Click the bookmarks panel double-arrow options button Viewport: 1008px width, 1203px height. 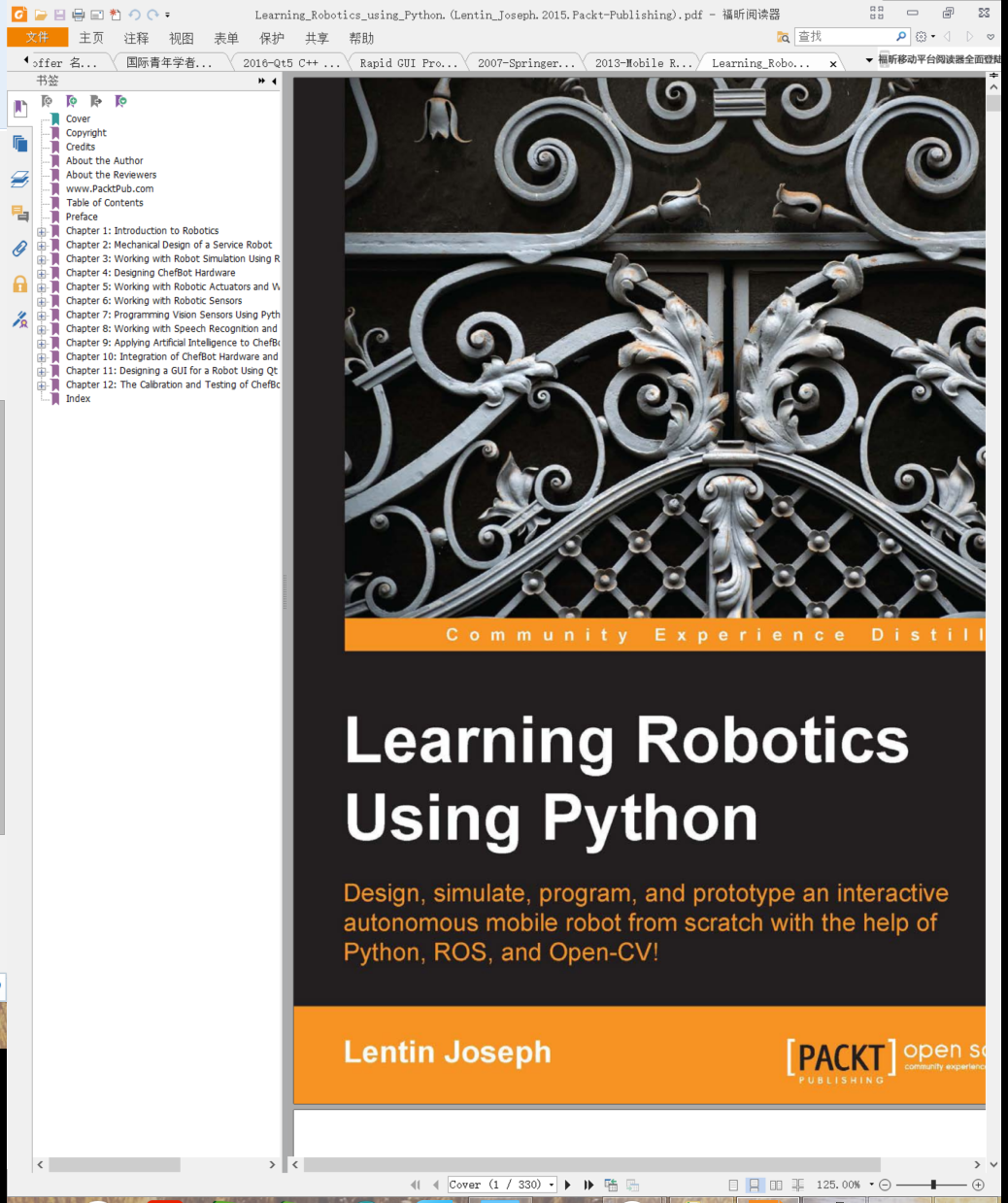[x=261, y=82]
